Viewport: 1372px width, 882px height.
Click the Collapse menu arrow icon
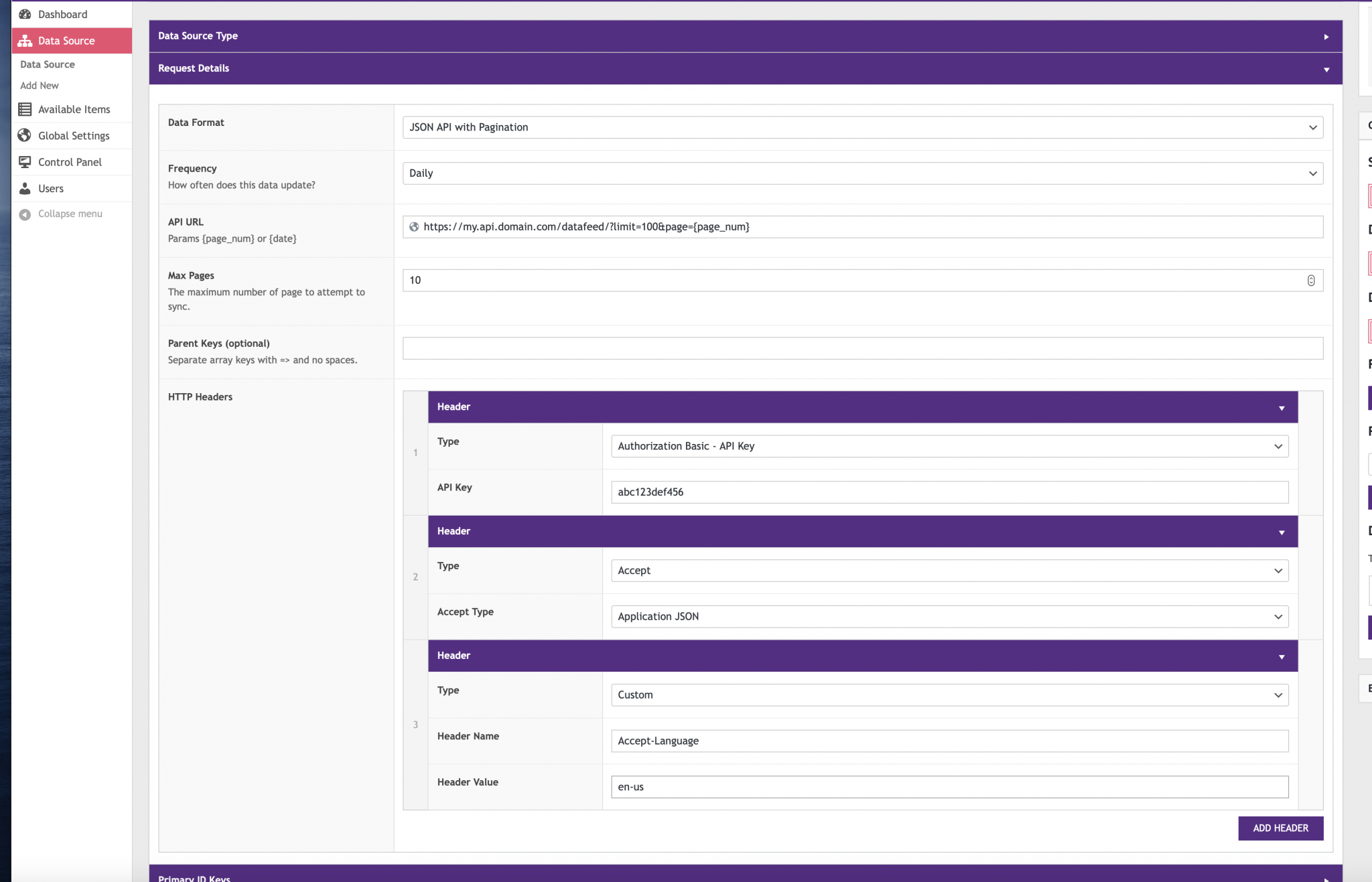point(25,213)
